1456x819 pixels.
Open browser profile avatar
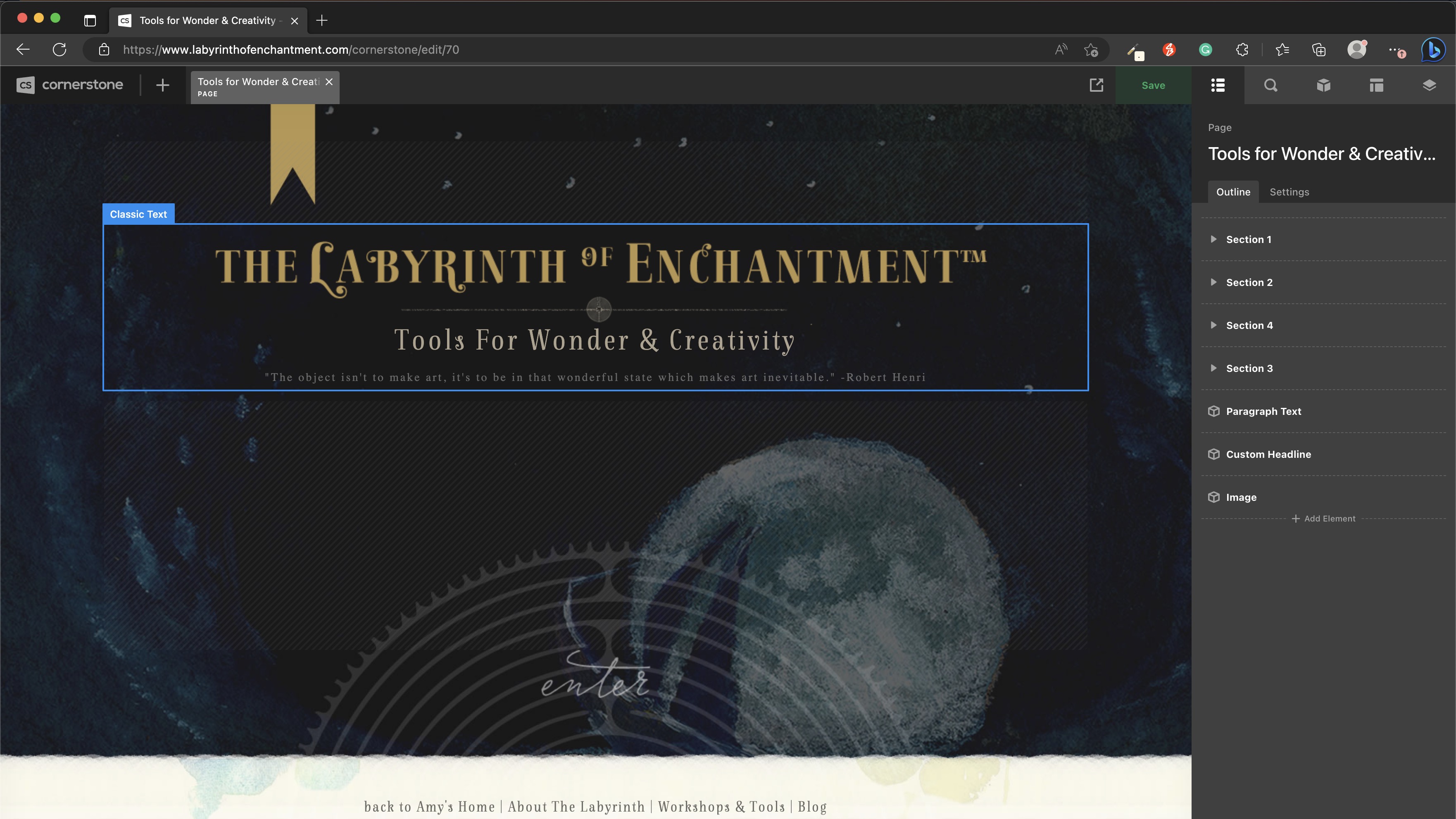[x=1356, y=50]
